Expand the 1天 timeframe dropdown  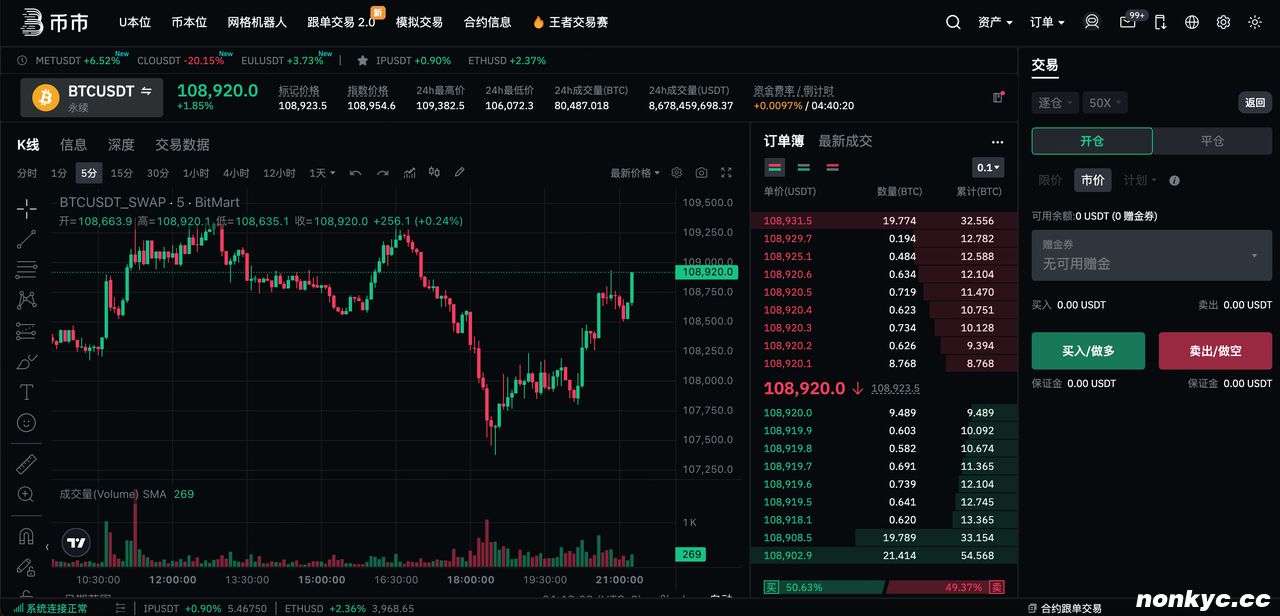click(x=322, y=173)
